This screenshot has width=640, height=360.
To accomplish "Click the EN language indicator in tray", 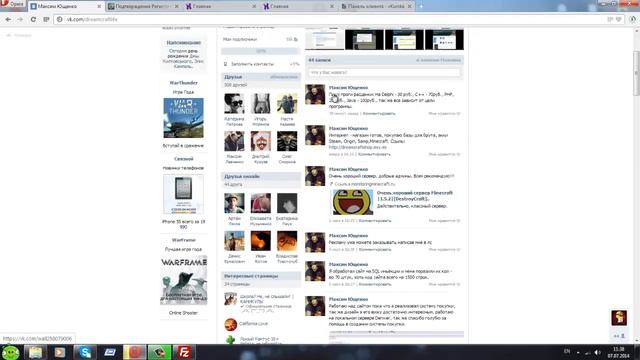I will pyautogui.click(x=567, y=351).
